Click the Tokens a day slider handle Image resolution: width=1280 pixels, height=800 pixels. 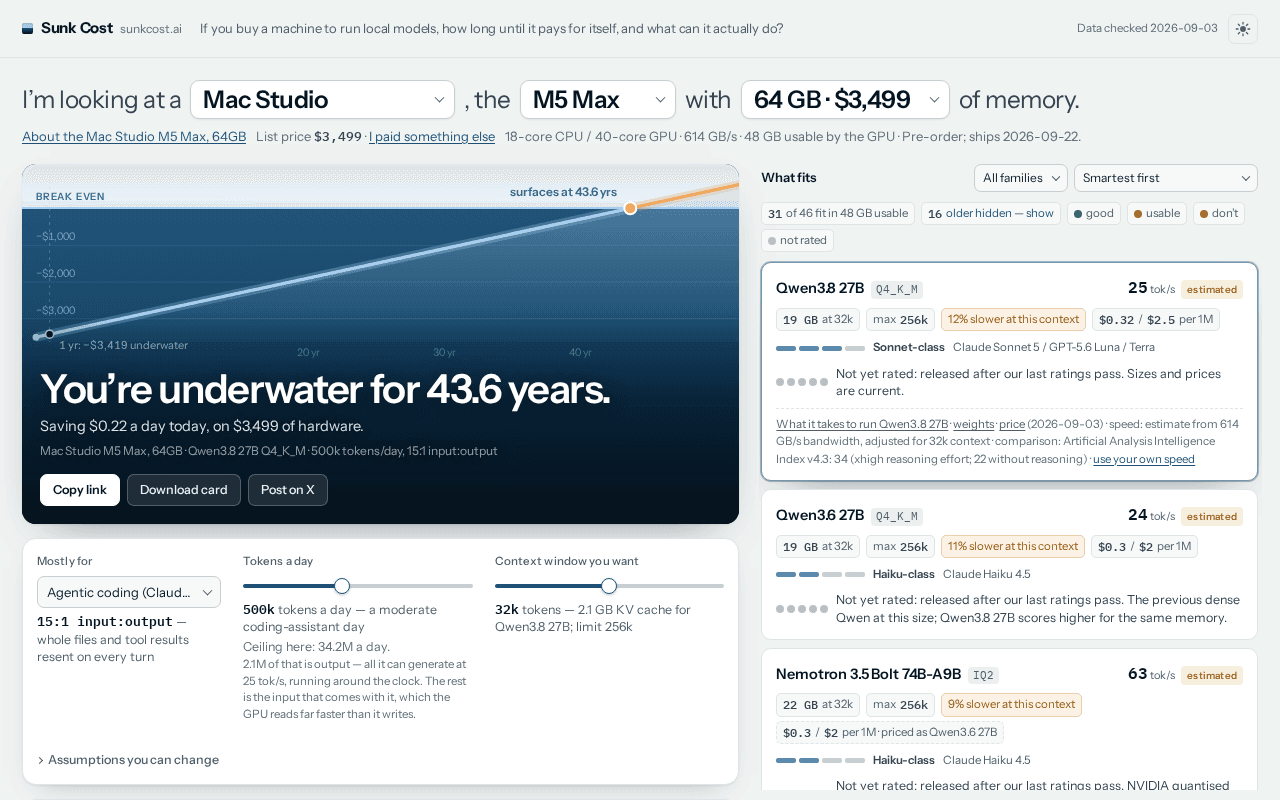point(342,586)
